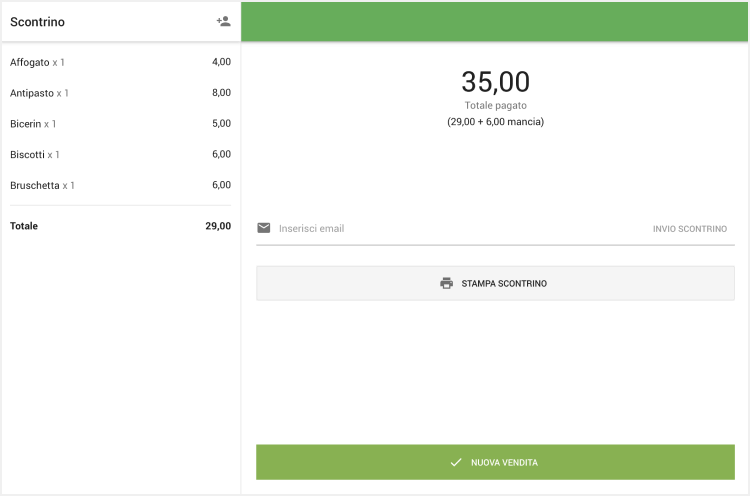Click the printer icon on Stampa Scontrino
The image size is (750, 496).
point(447,283)
